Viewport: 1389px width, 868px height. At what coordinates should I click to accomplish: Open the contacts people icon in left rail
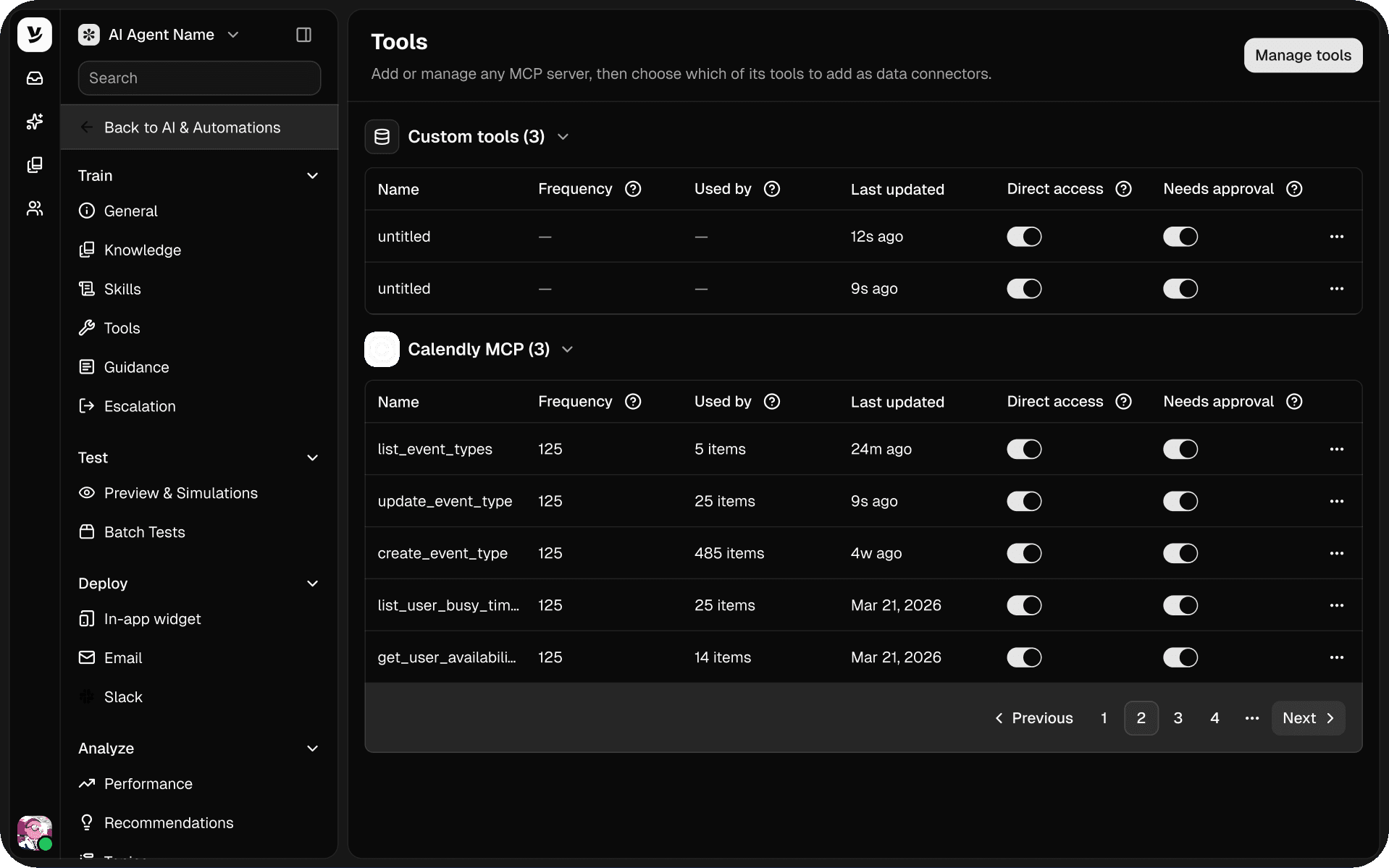[35, 208]
